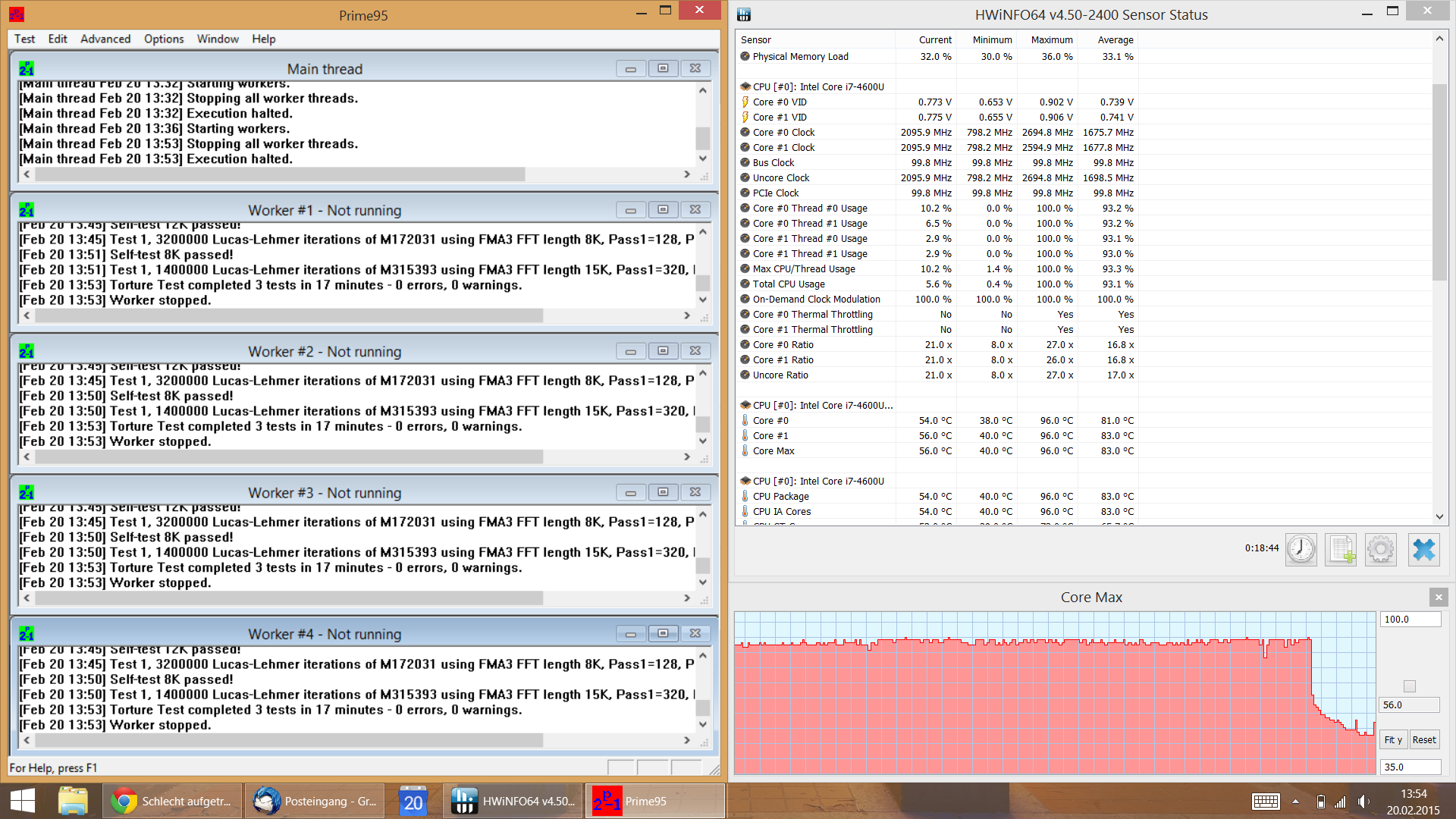This screenshot has height=819, width=1456.
Task: Close the Core Max graph panel
Action: 1439,598
